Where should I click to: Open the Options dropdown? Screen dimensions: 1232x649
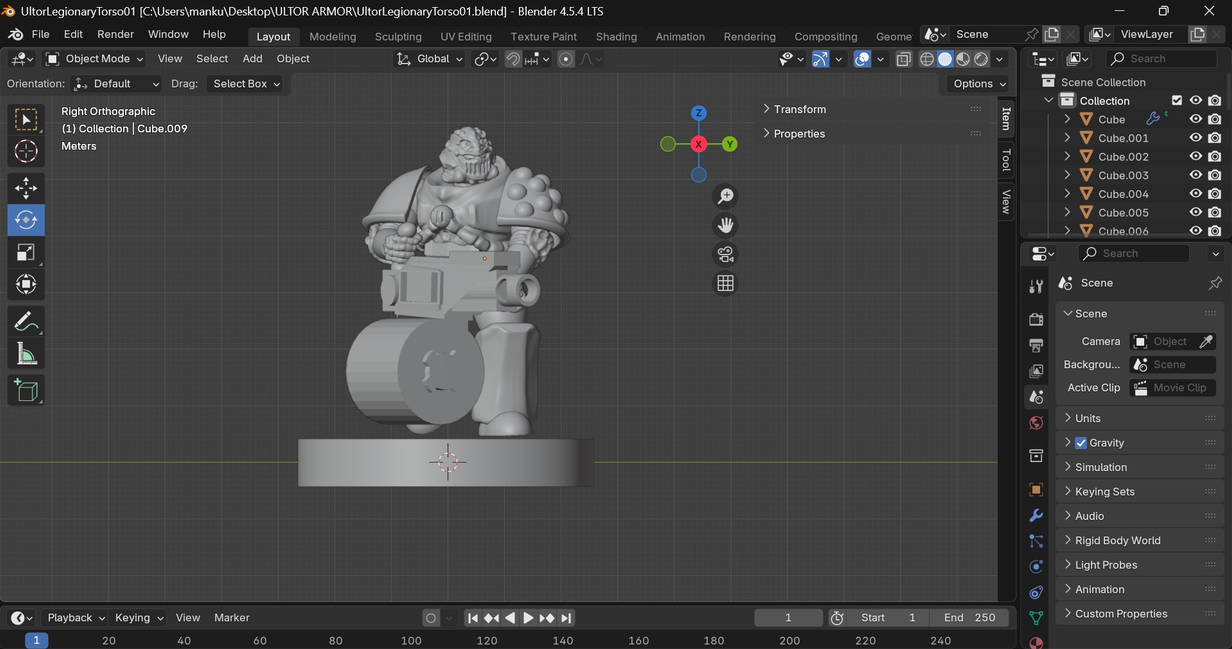[979, 84]
